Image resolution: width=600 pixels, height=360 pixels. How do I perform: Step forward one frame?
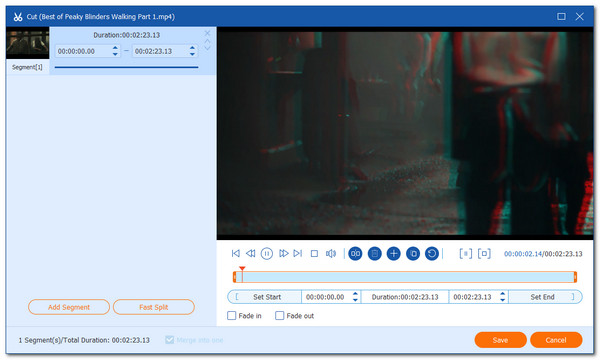[x=283, y=253]
